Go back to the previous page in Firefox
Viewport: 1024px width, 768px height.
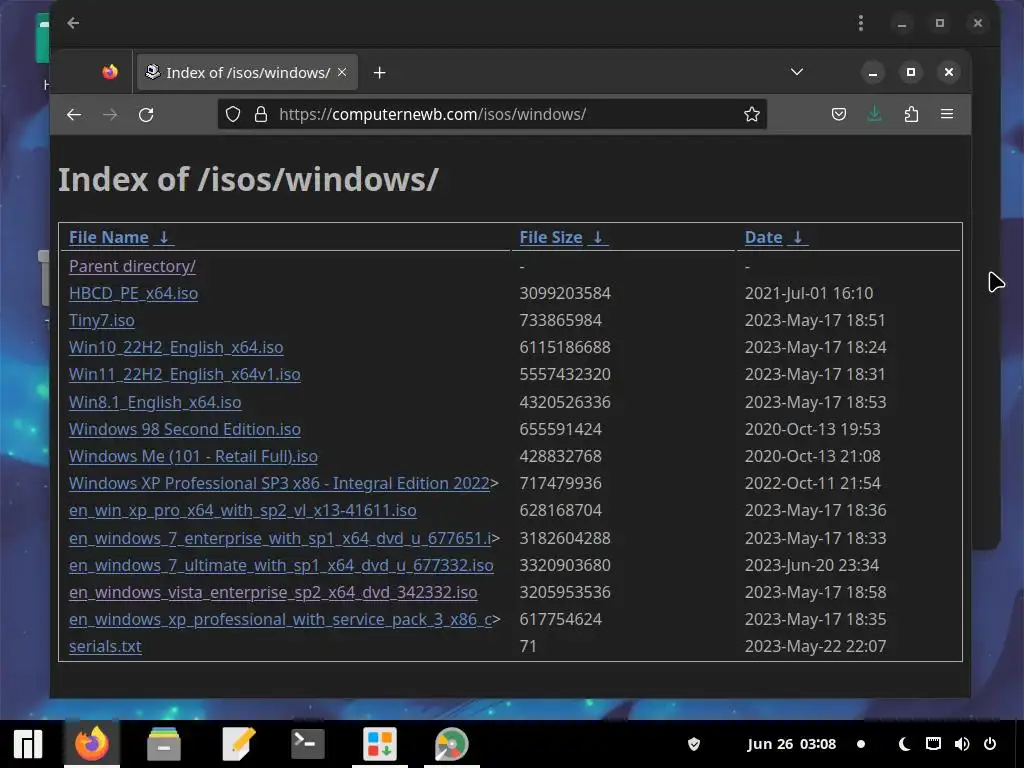point(74,115)
